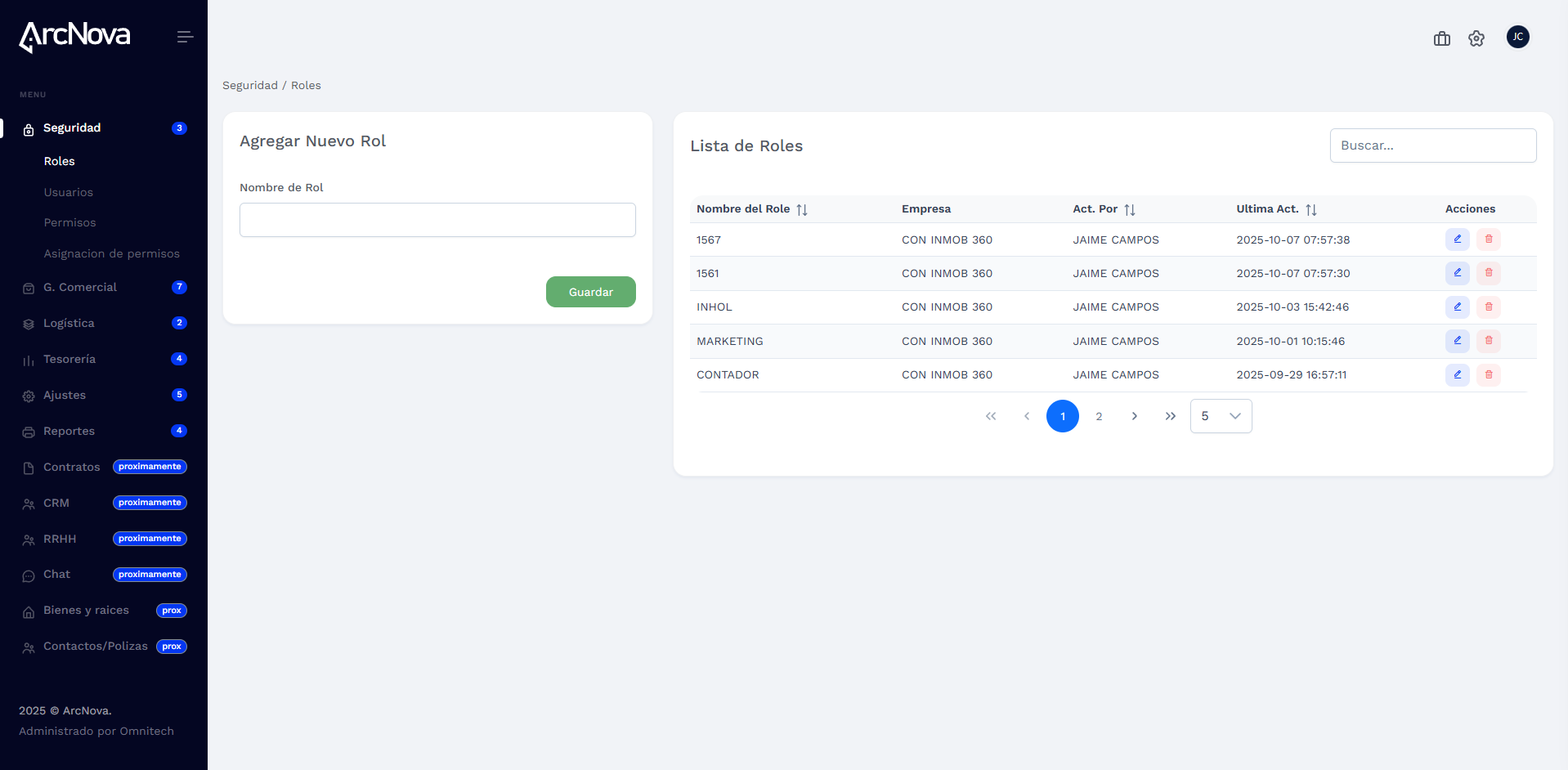This screenshot has width=1568, height=770.
Task: Delete the INHOL role entry
Action: [1488, 307]
